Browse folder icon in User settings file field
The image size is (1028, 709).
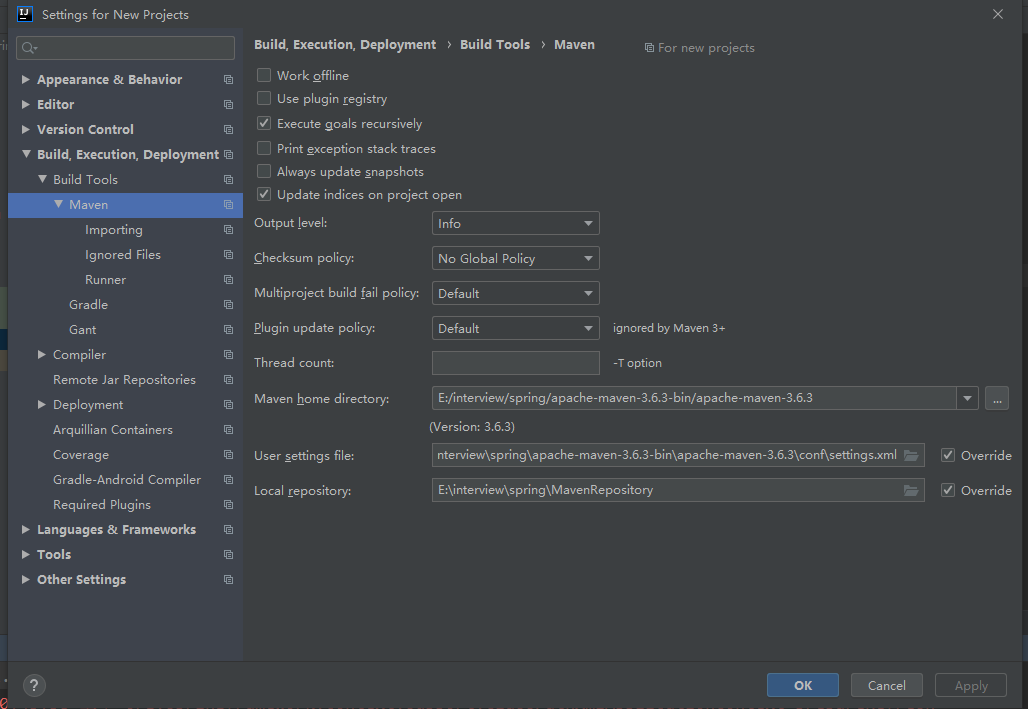pos(911,455)
